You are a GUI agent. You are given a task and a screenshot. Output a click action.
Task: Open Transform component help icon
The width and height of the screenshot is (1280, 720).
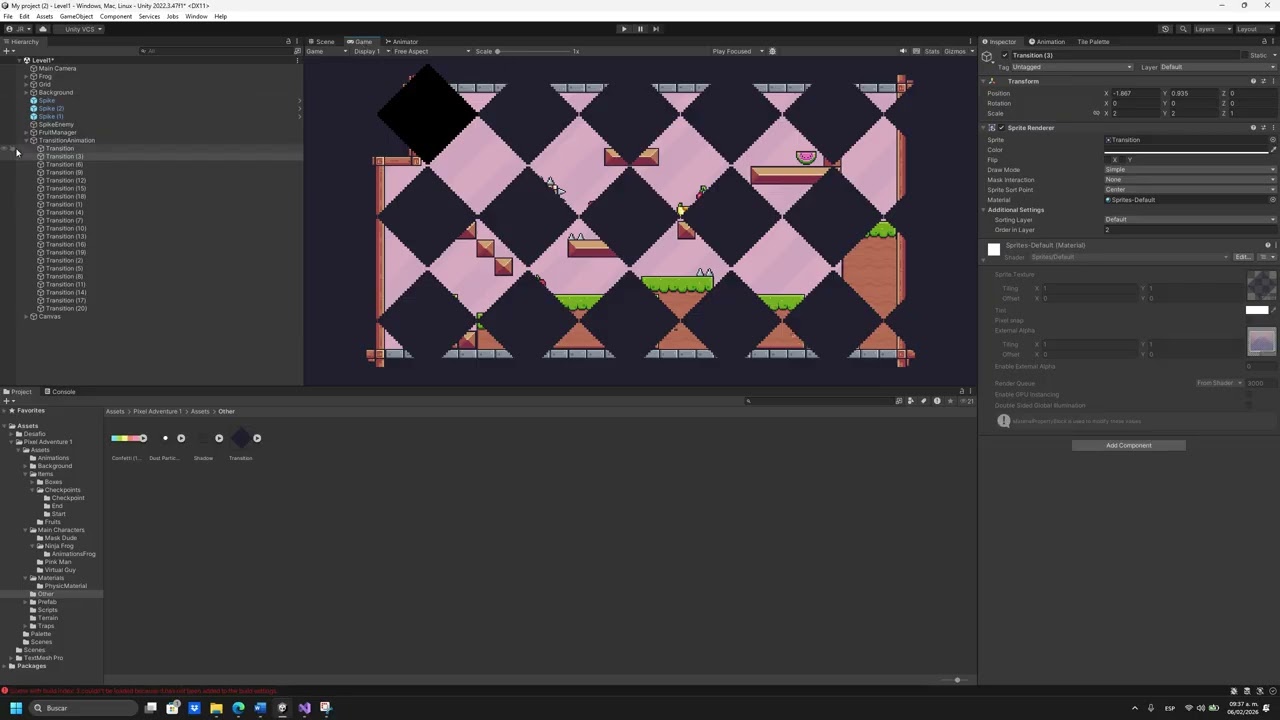[x=1253, y=81]
